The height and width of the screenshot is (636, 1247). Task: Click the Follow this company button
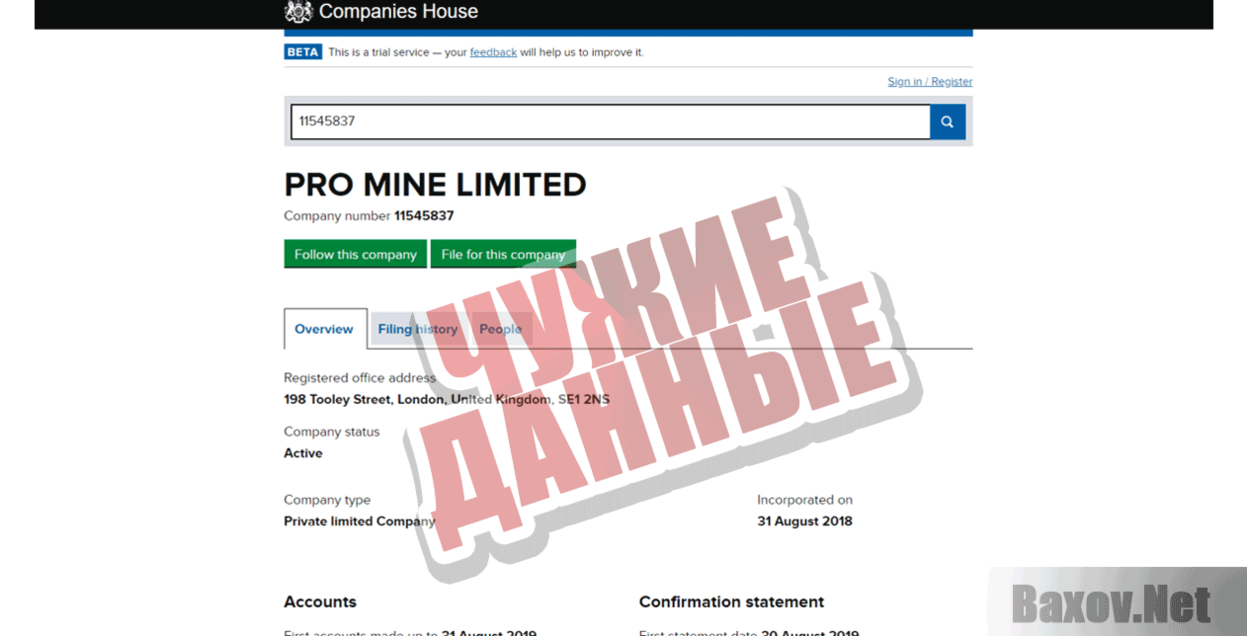pos(355,254)
